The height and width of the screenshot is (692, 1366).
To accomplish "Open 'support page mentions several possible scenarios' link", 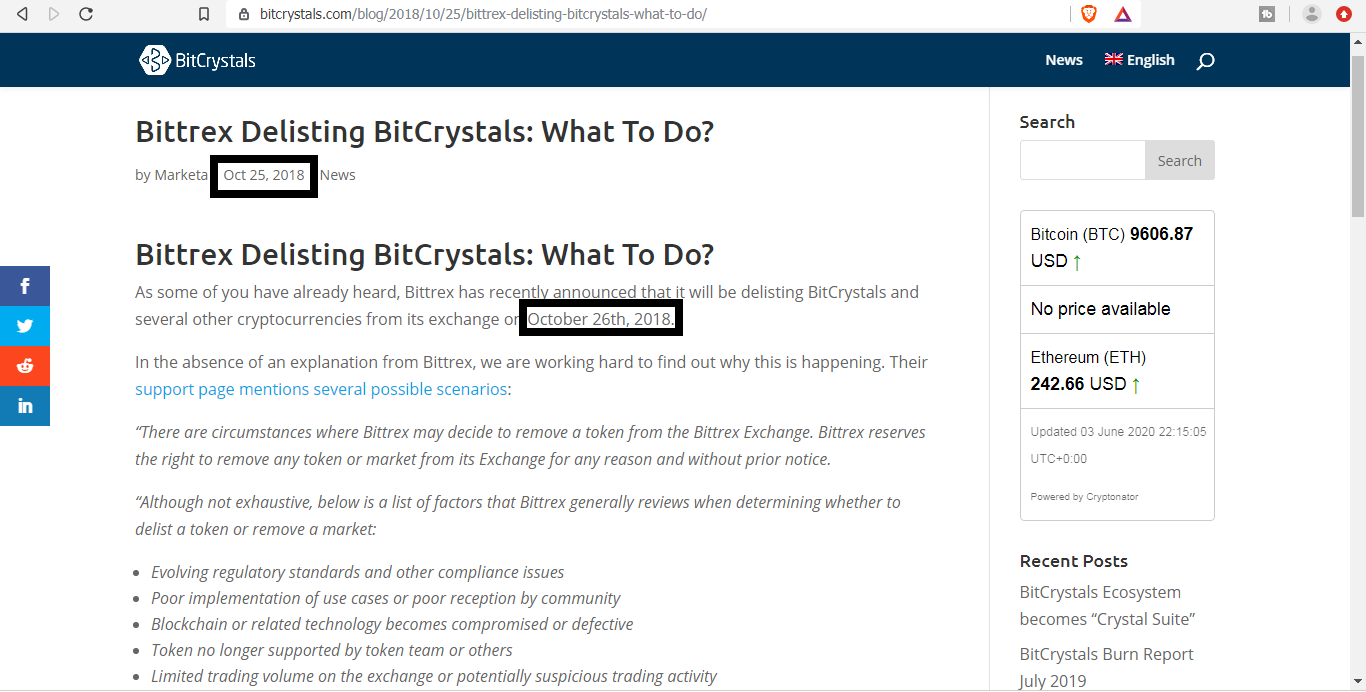I will tap(321, 389).
